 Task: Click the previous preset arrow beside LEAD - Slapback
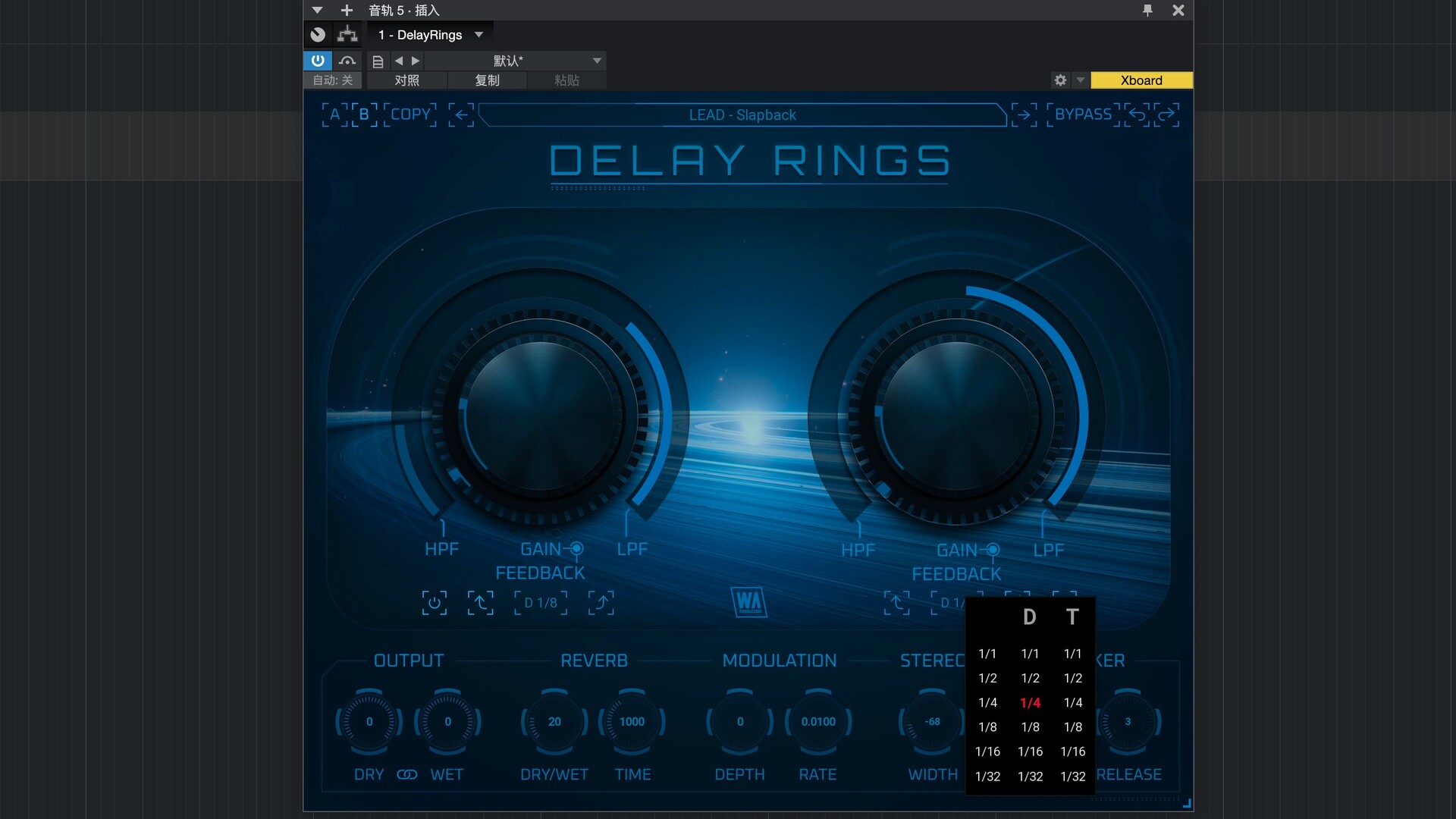pos(460,115)
